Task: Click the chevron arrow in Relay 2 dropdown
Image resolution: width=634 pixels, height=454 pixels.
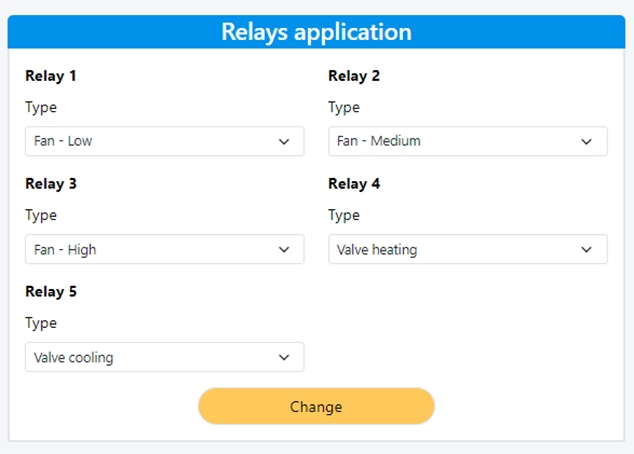Action: coord(587,142)
